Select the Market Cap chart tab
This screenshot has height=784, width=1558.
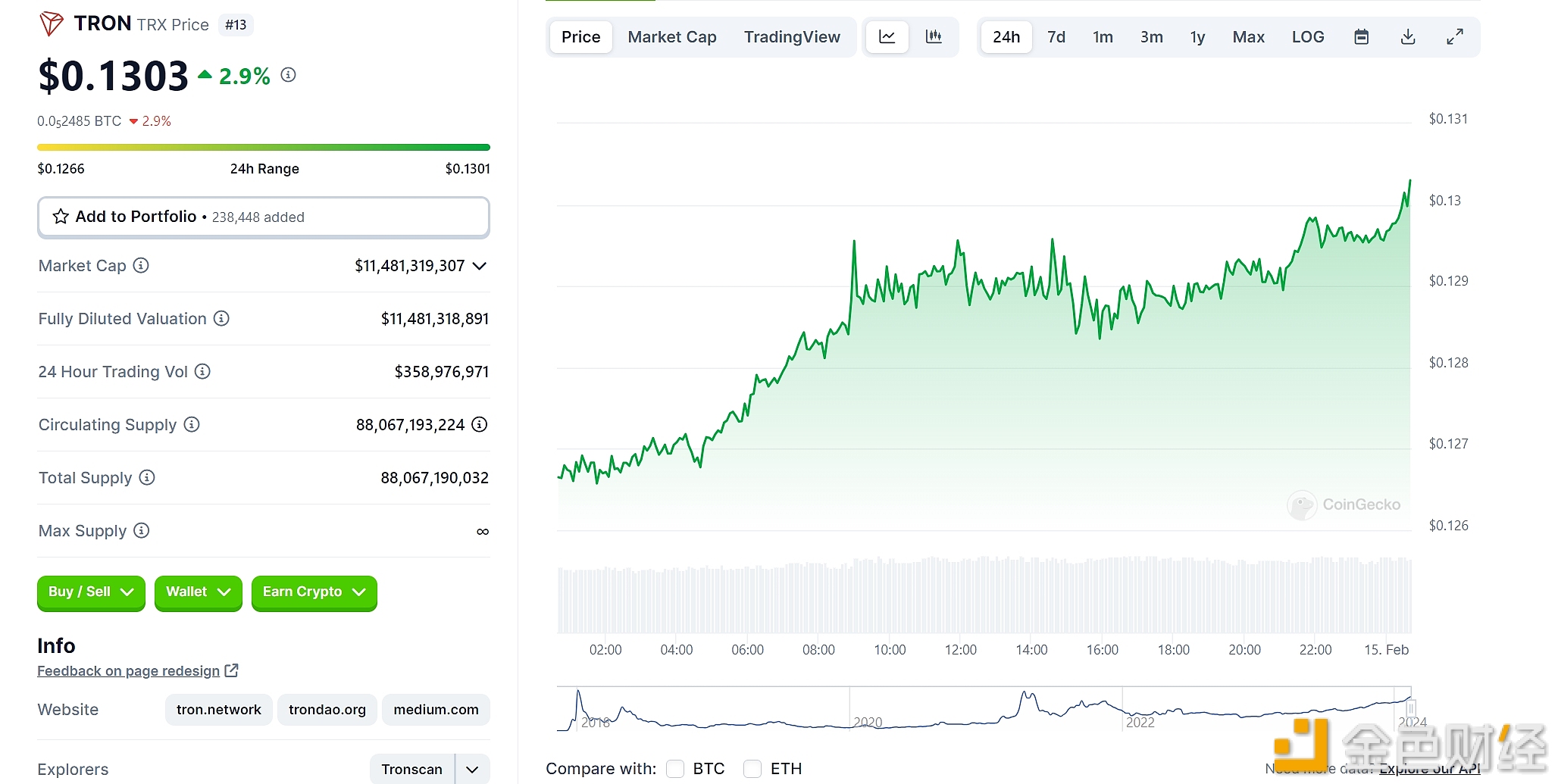pyautogui.click(x=672, y=37)
